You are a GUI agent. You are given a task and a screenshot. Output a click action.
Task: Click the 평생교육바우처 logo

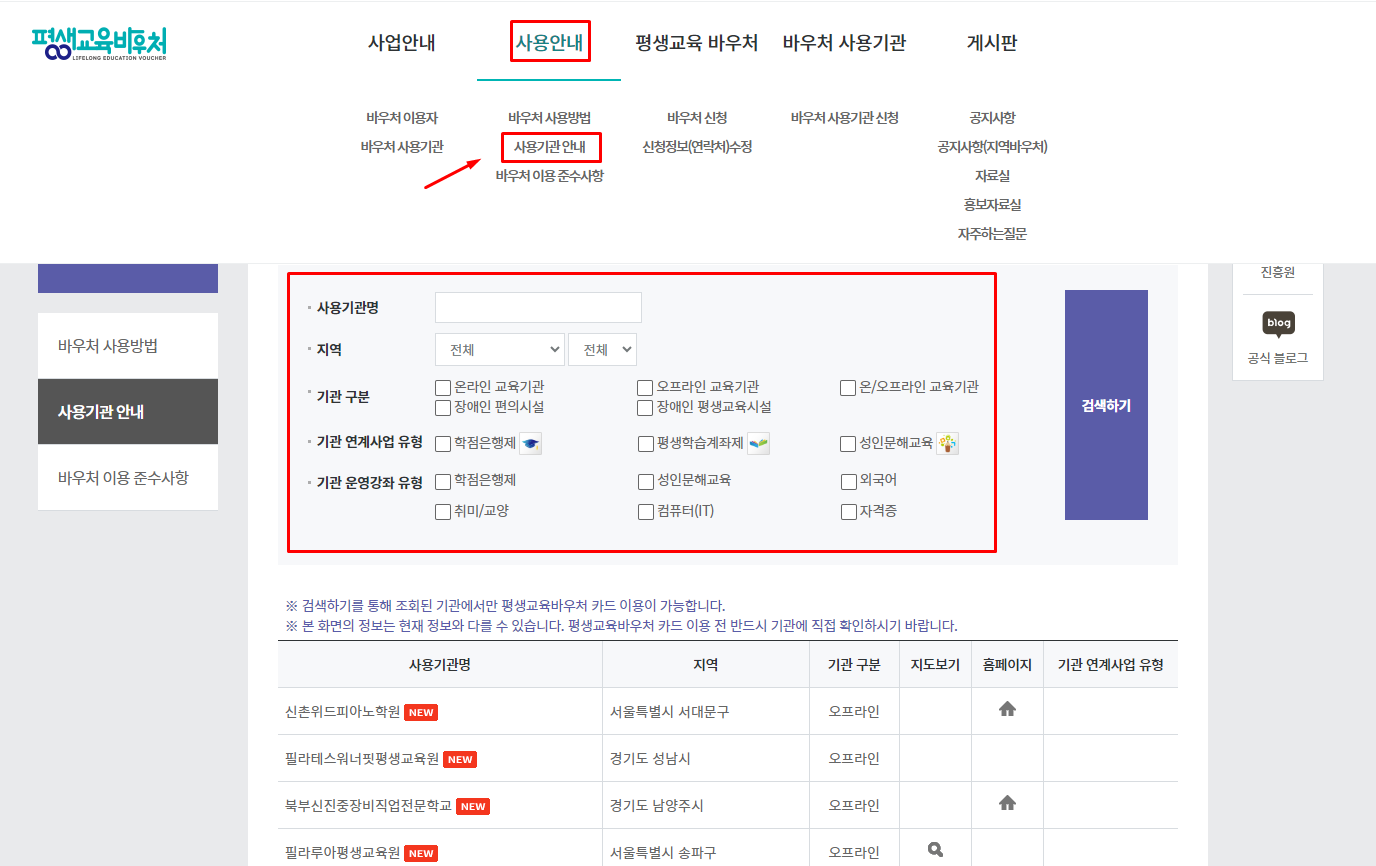tap(96, 42)
